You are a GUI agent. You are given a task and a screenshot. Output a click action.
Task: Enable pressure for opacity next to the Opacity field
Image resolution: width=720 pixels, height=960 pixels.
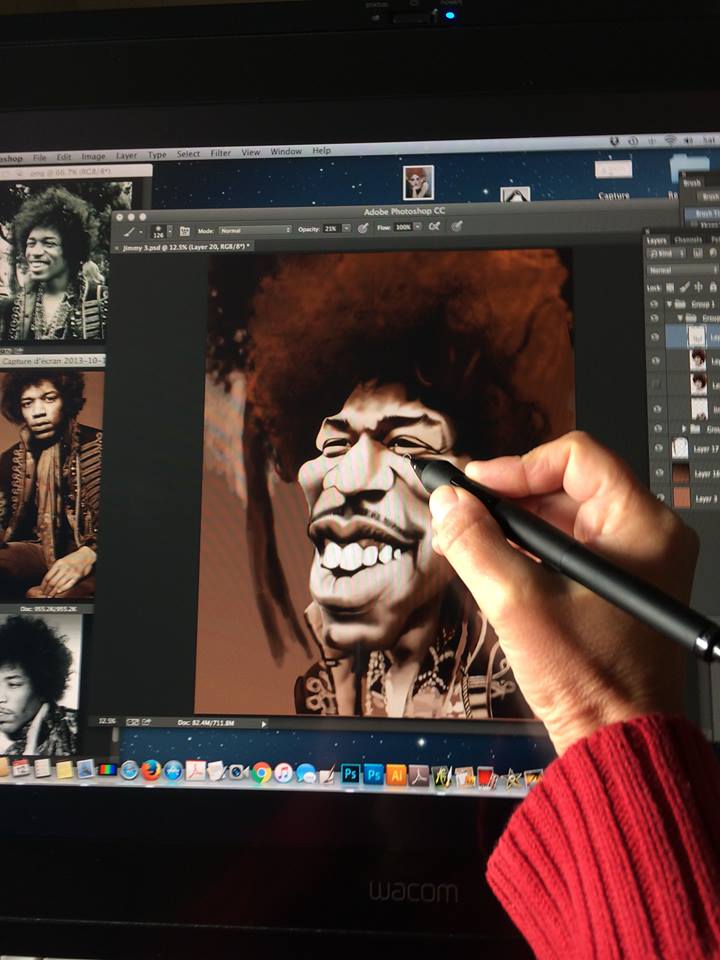click(363, 228)
